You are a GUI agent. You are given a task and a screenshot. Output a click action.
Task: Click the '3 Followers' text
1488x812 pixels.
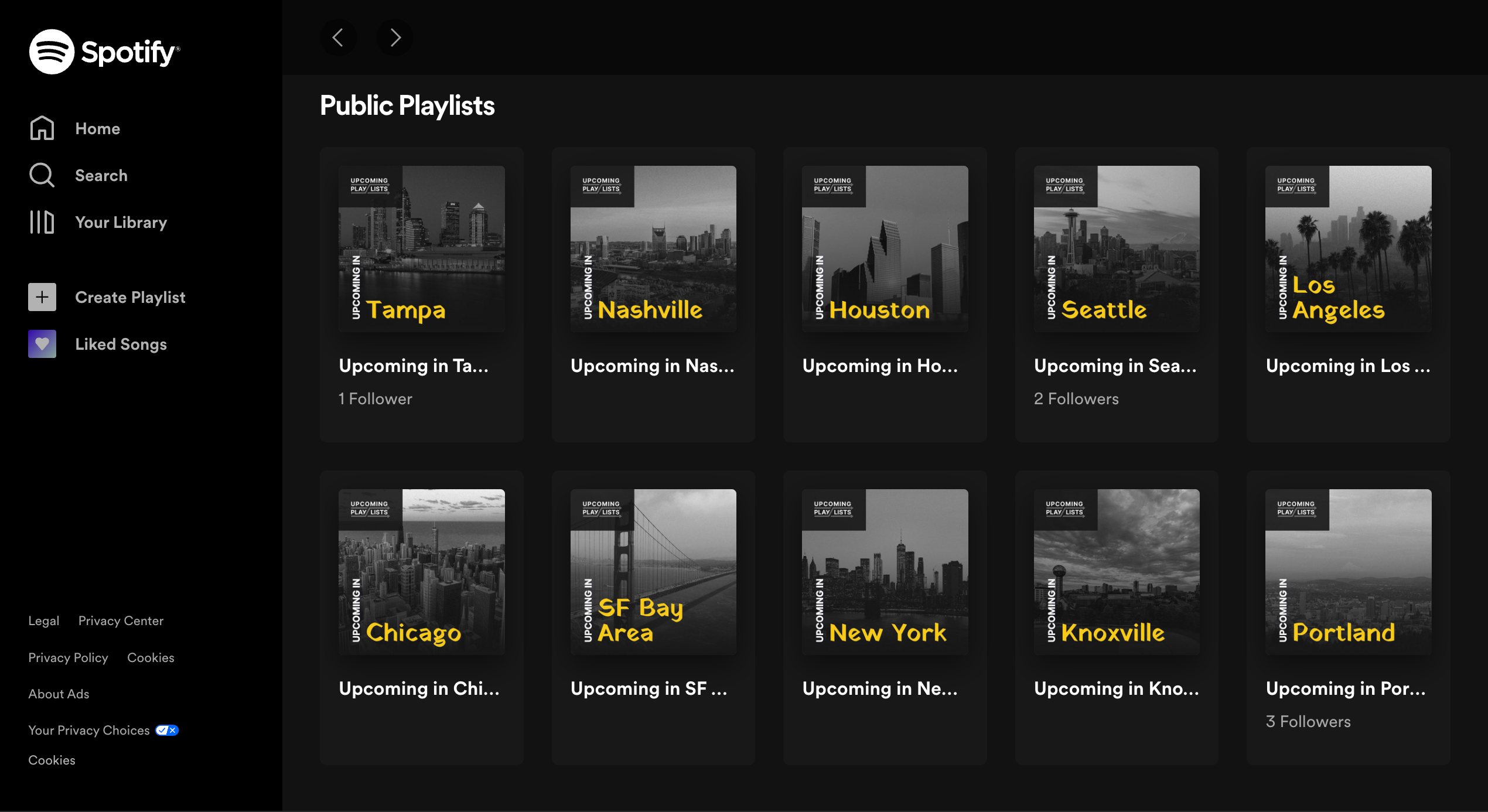point(1308,722)
